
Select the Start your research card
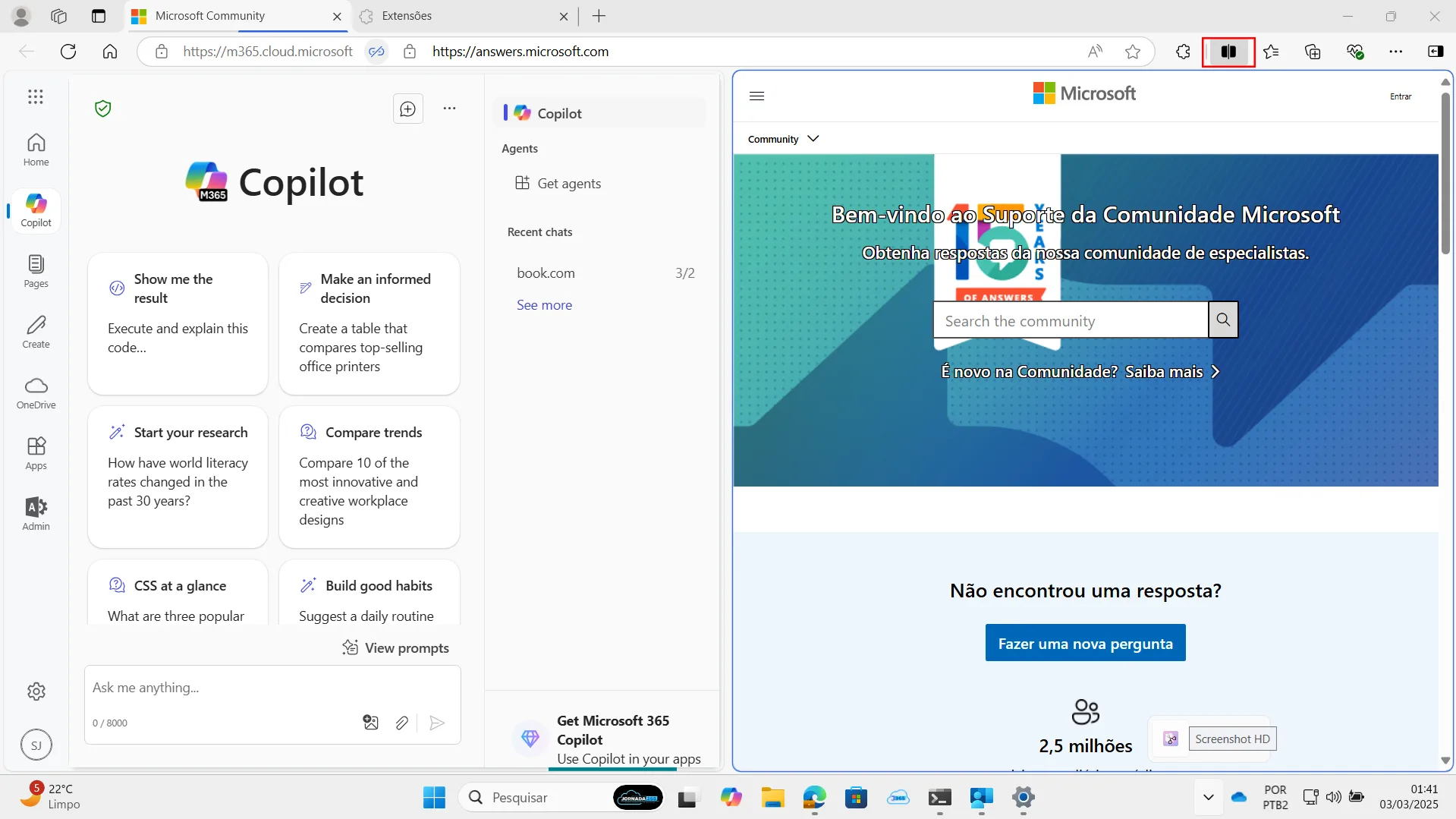[178, 477]
